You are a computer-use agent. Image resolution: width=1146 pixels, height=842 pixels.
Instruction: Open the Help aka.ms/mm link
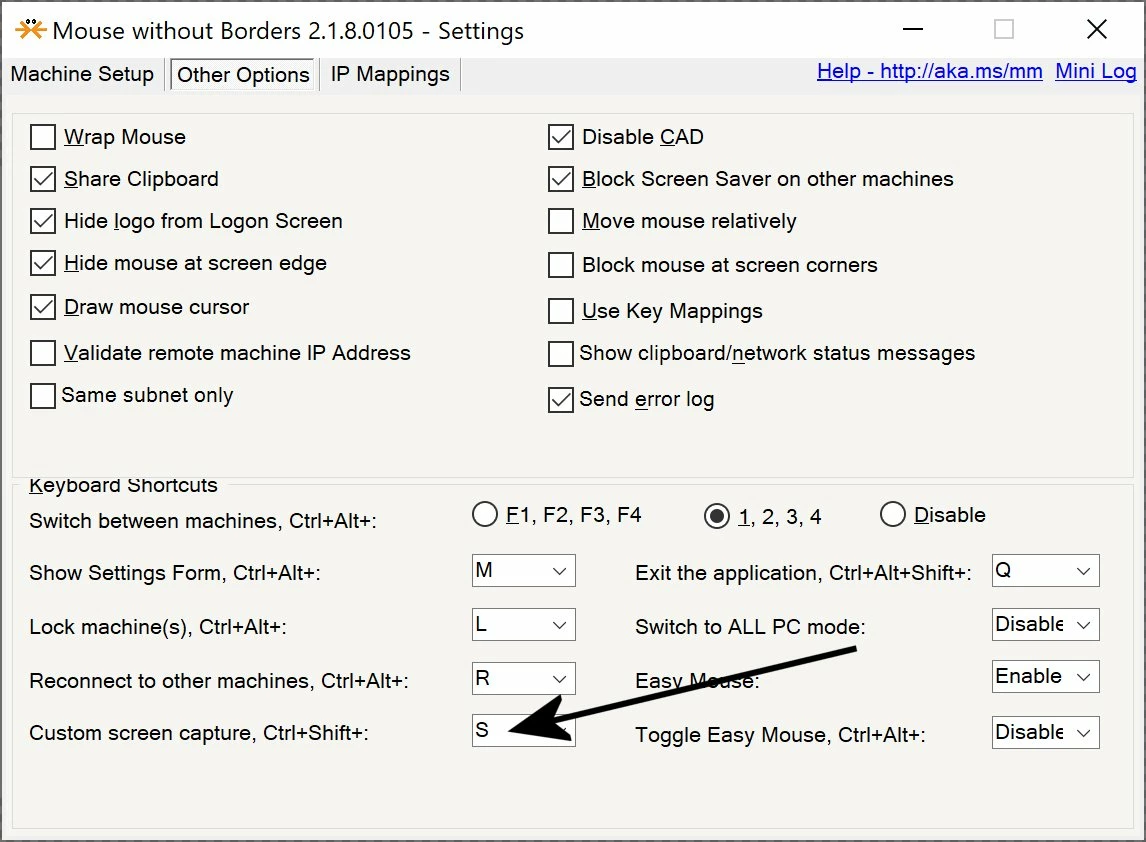click(929, 71)
